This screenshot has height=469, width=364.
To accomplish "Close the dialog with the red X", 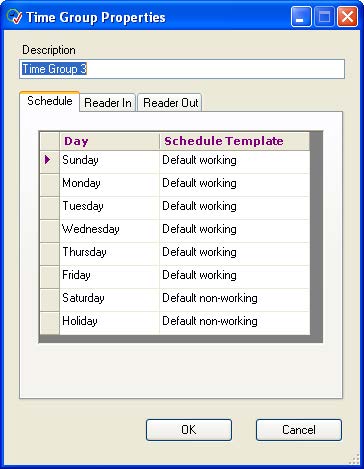I will [x=347, y=17].
